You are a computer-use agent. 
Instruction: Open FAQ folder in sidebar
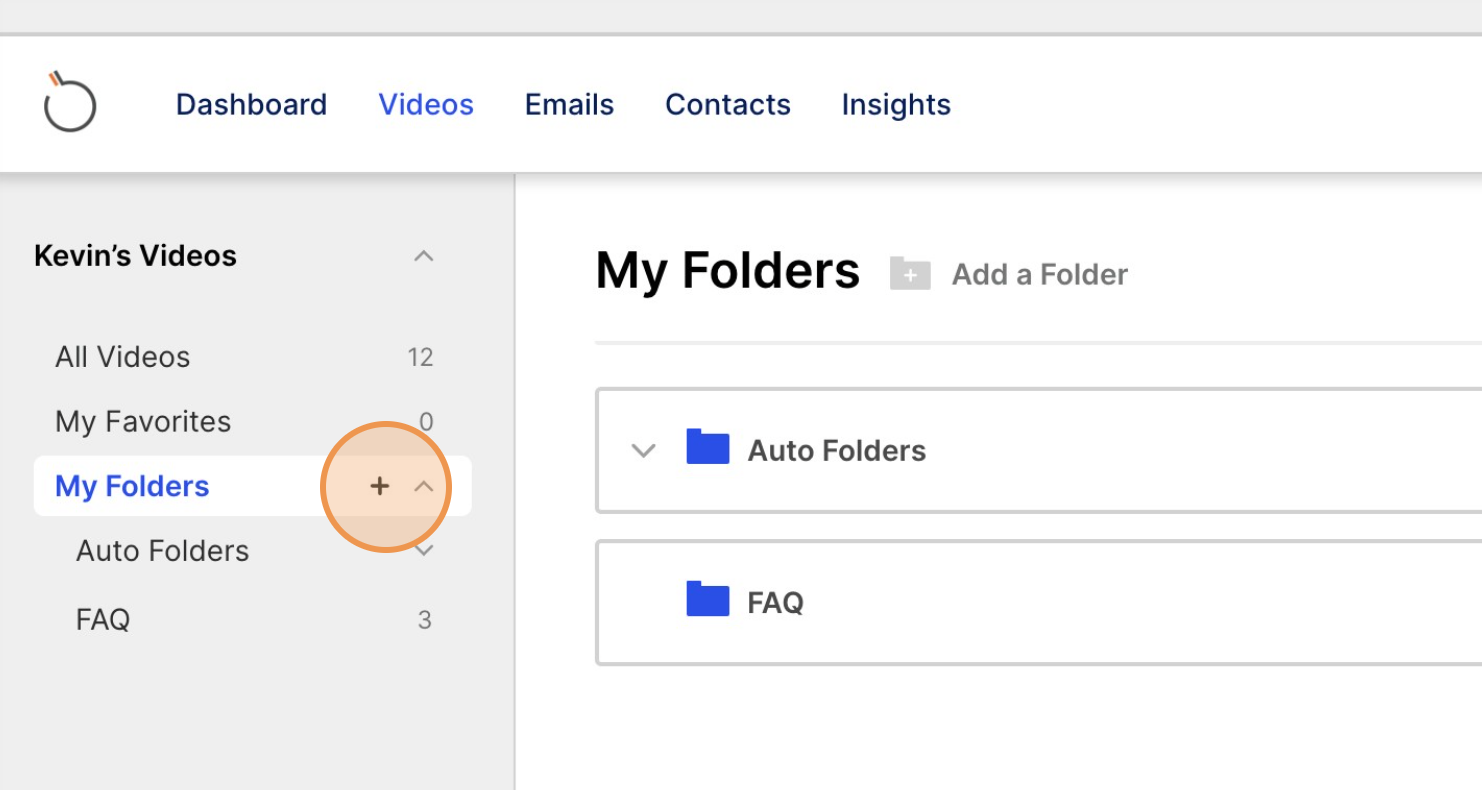(103, 620)
